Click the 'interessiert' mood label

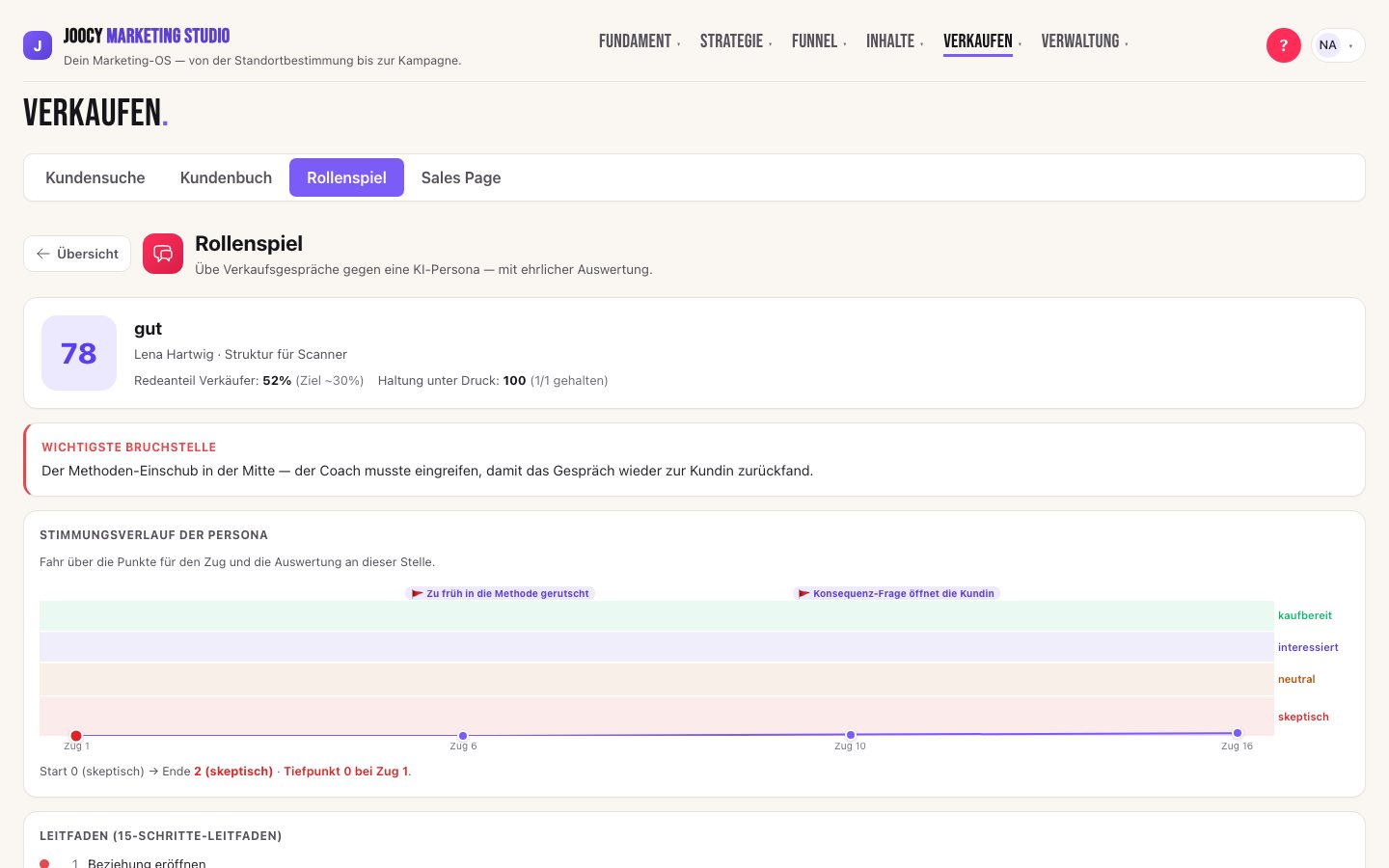[x=1308, y=647]
